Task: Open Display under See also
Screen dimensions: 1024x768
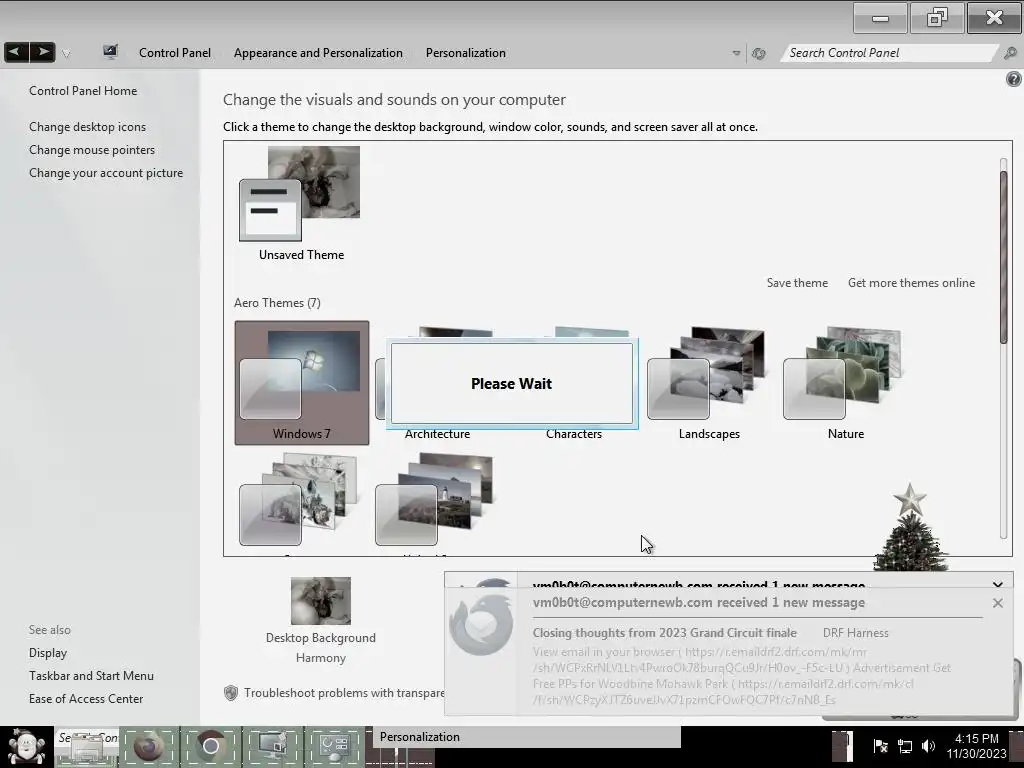Action: (x=48, y=652)
